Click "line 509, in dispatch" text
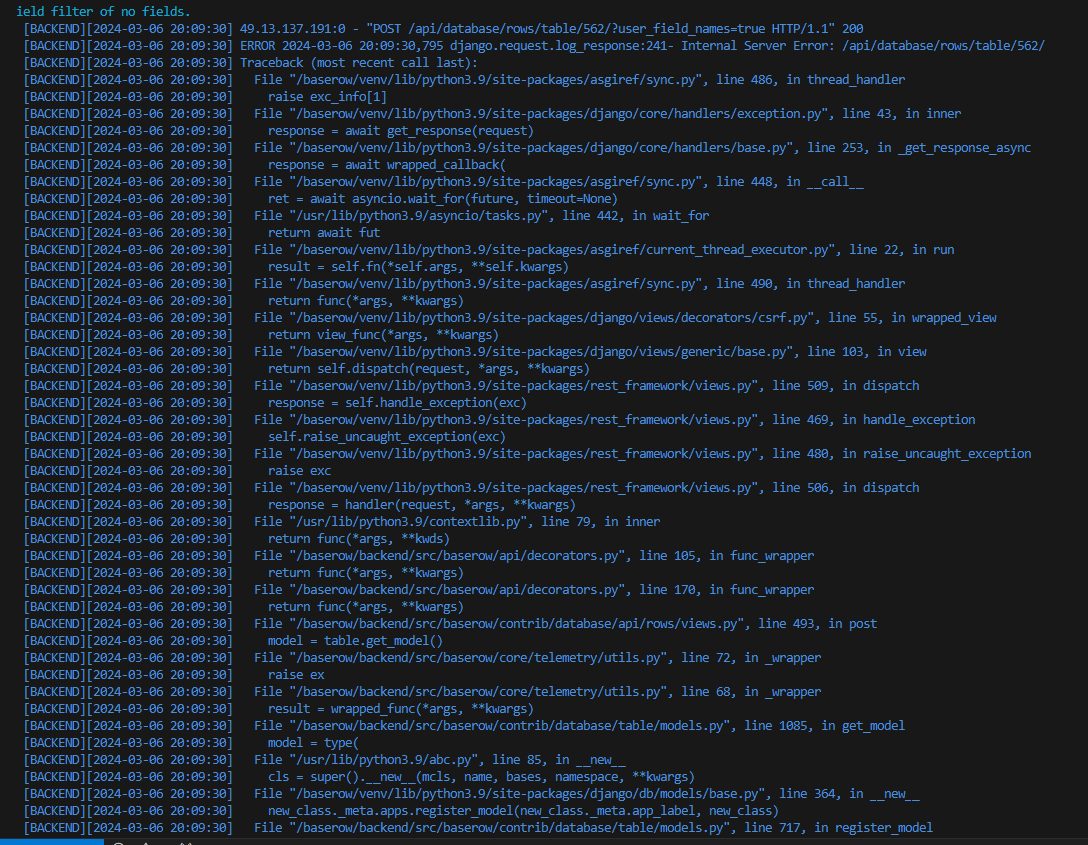The height and width of the screenshot is (845, 1088). (846, 385)
